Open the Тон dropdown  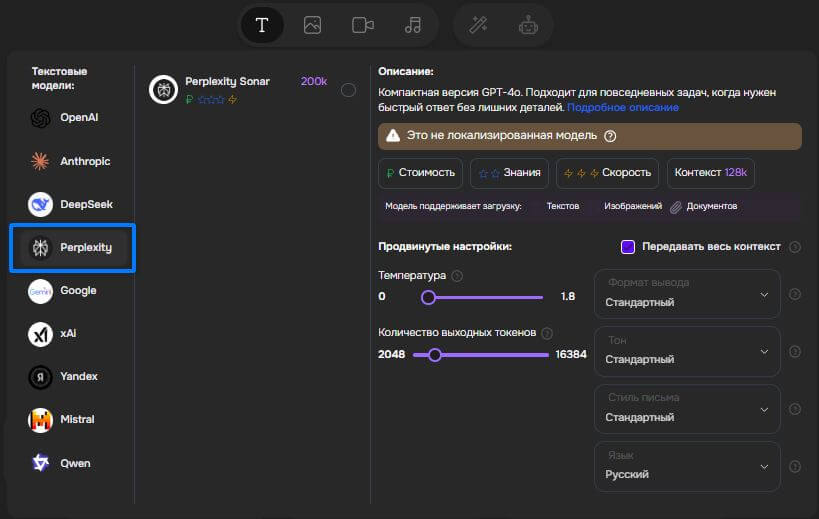click(686, 351)
